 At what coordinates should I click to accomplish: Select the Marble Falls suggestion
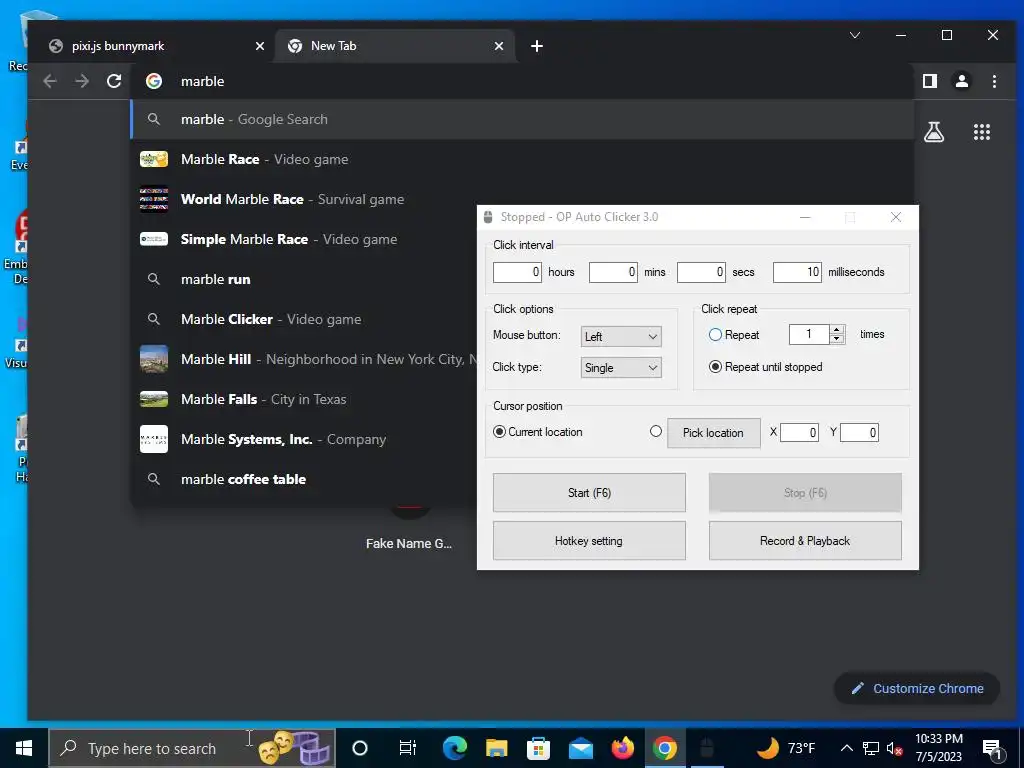tap(304, 399)
